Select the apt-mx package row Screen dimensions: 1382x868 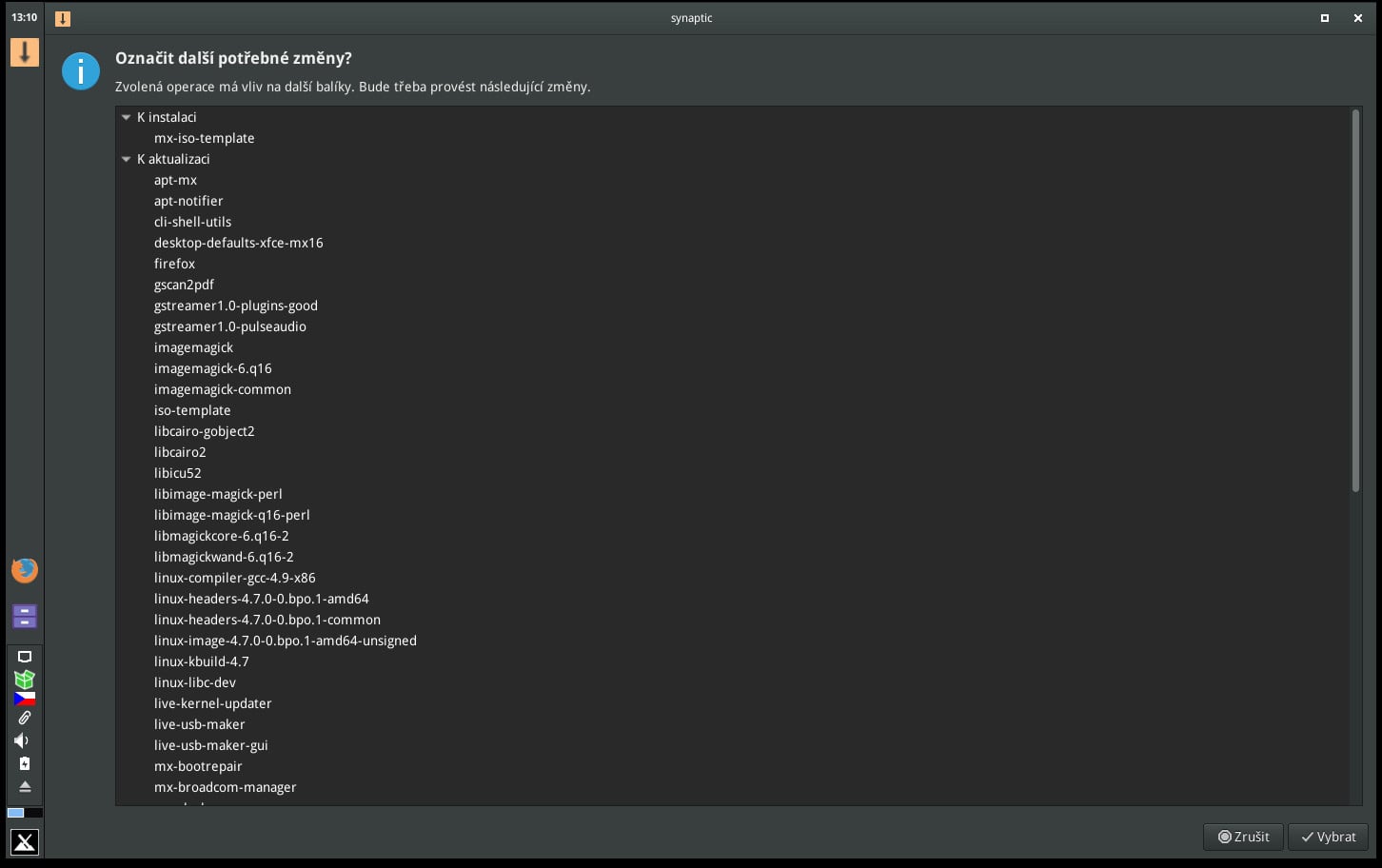pyautogui.click(x=732, y=180)
